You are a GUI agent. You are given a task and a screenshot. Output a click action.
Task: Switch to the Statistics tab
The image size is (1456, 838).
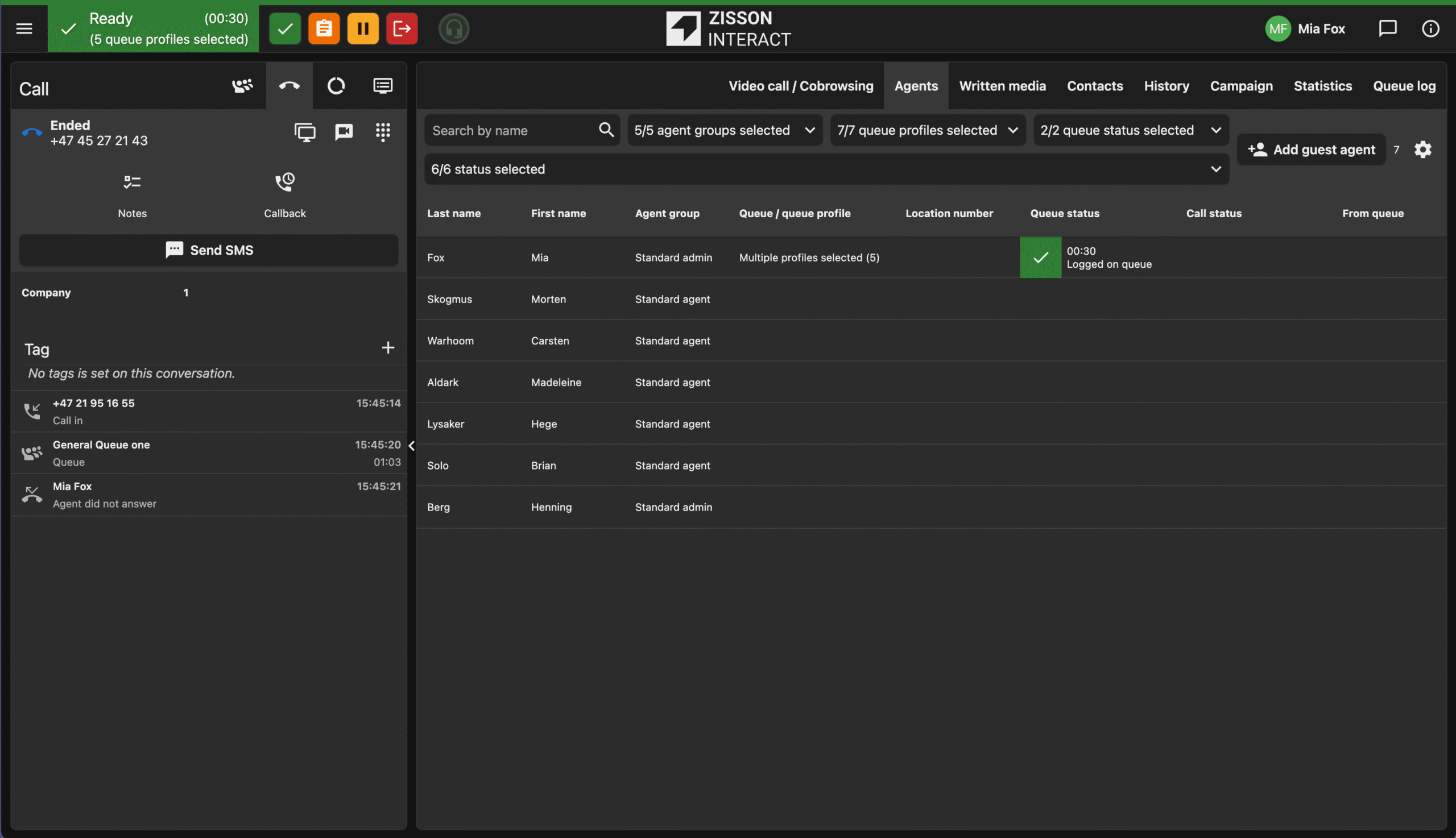(1322, 86)
